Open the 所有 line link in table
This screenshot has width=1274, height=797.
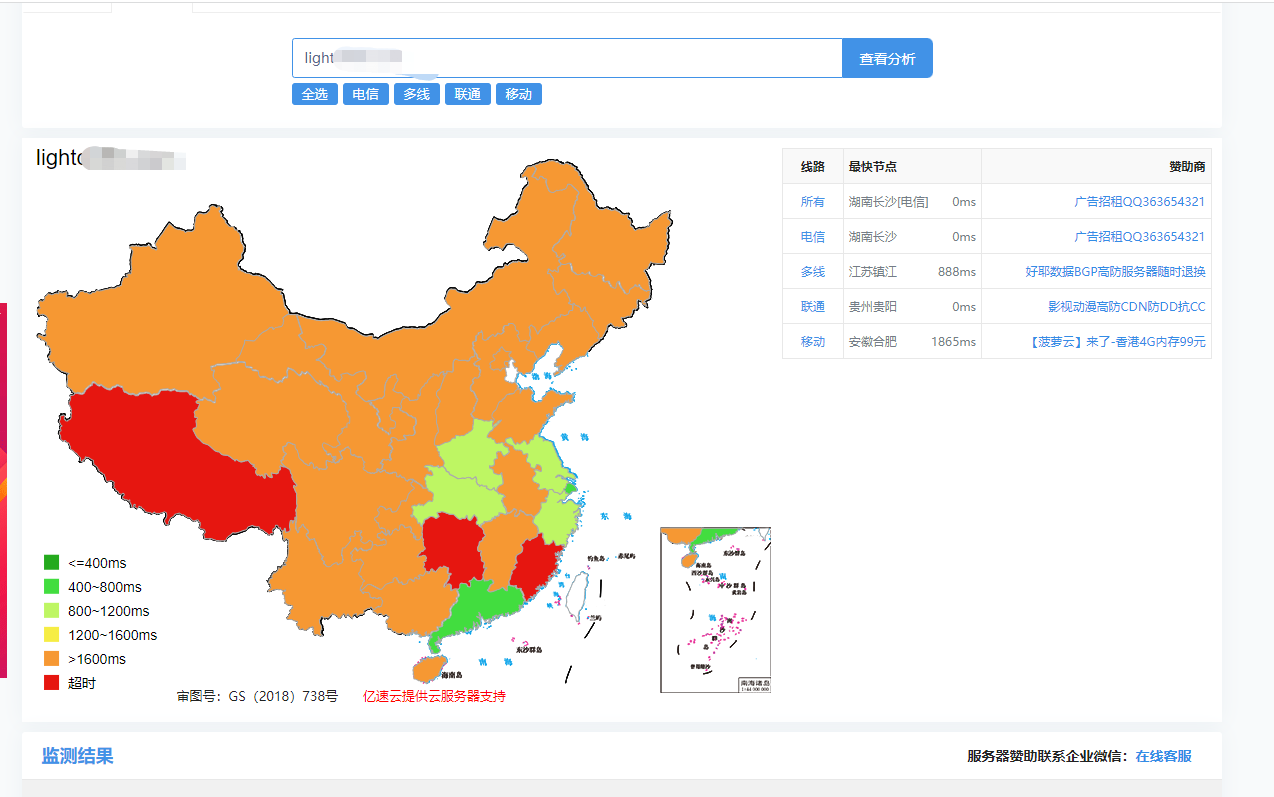tap(812, 202)
